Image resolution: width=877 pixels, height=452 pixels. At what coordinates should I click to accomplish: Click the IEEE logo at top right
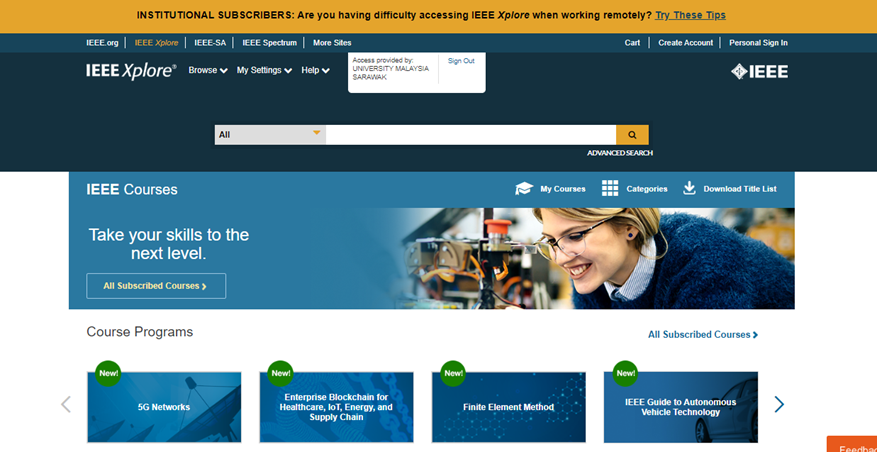pos(759,72)
